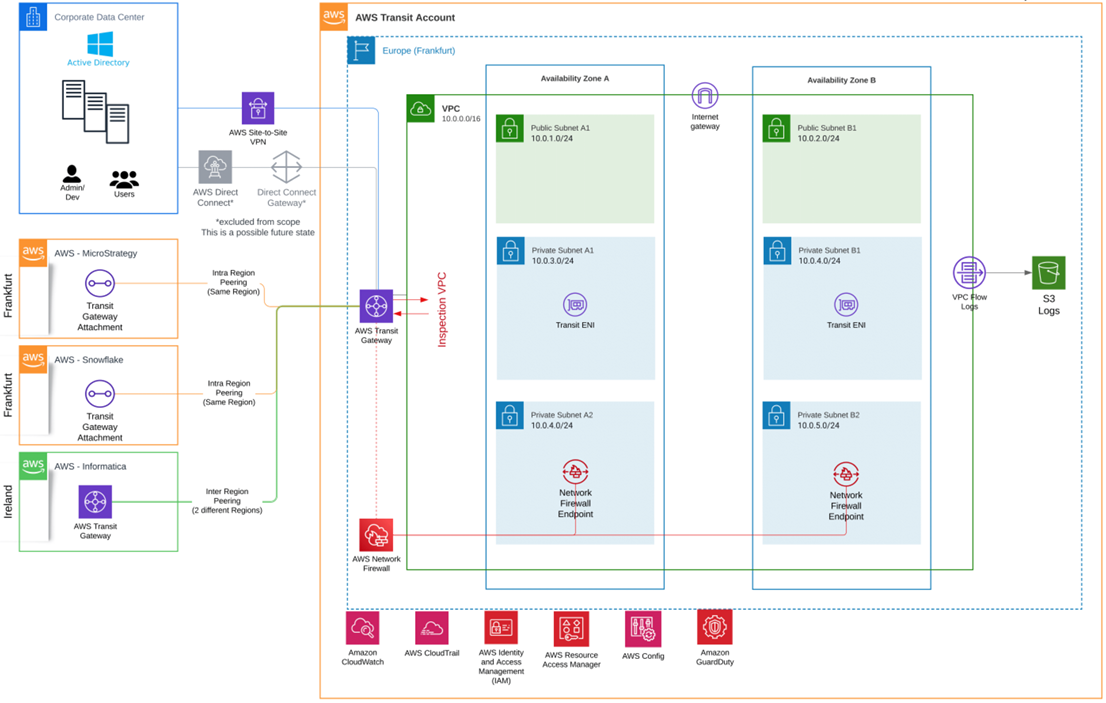Viewport: 1106px width, 703px height.
Task: Select the Transit ENI icon in Private Subnet A1
Action: (x=575, y=305)
